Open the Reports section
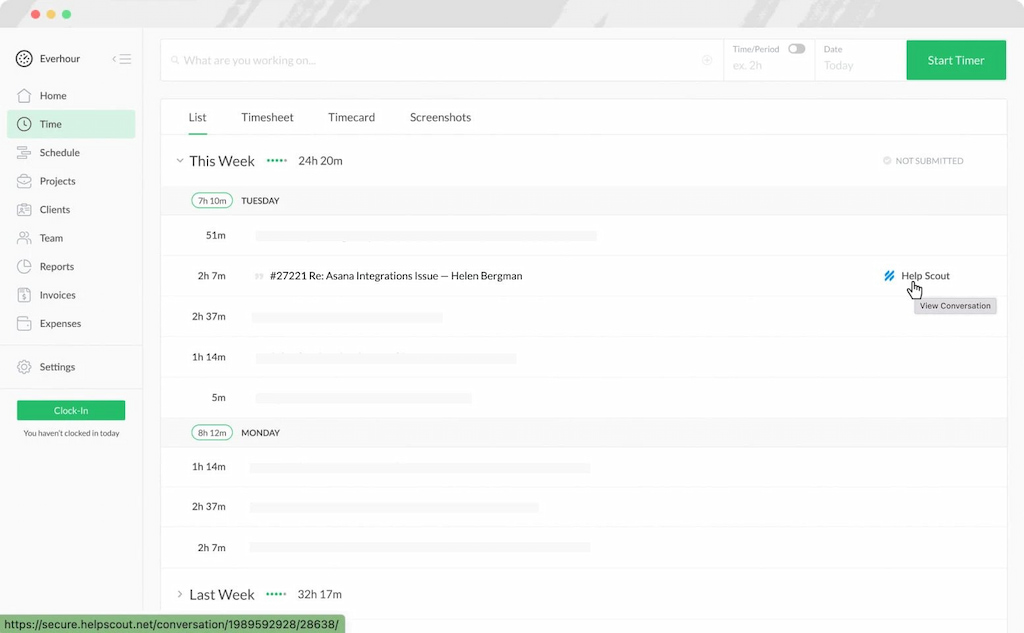The image size is (1024, 633). (x=55, y=266)
